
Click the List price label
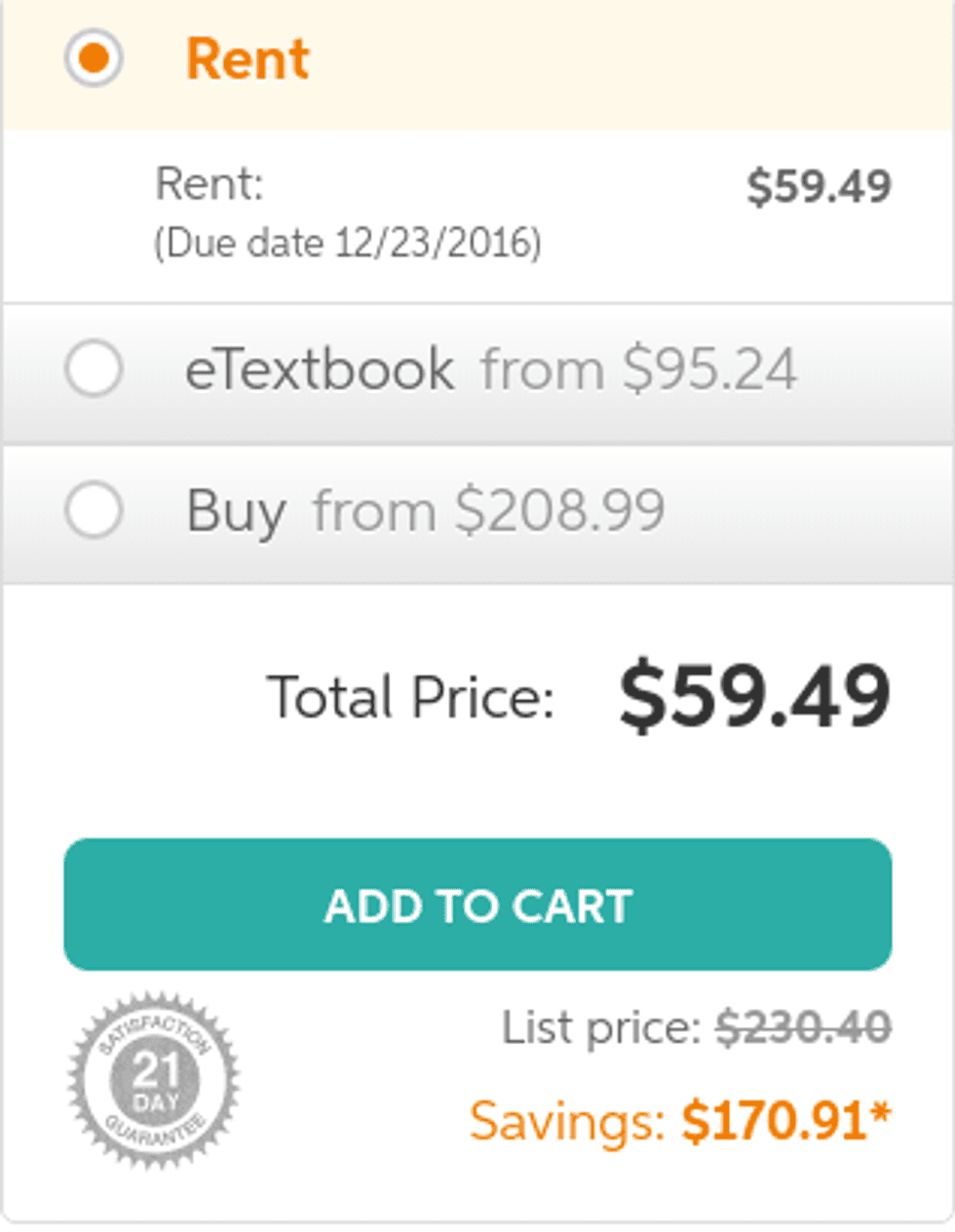click(601, 1027)
